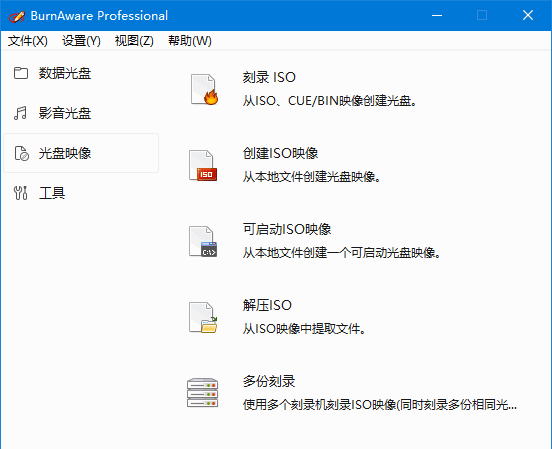
Task: Launch 创建ISO映像 via its title
Action: [280, 153]
